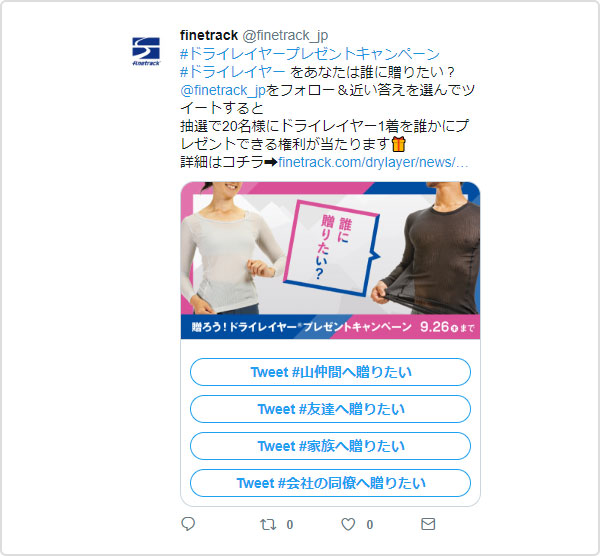Open the finetrack profile avatar logo
600x556 pixels.
coord(146,51)
